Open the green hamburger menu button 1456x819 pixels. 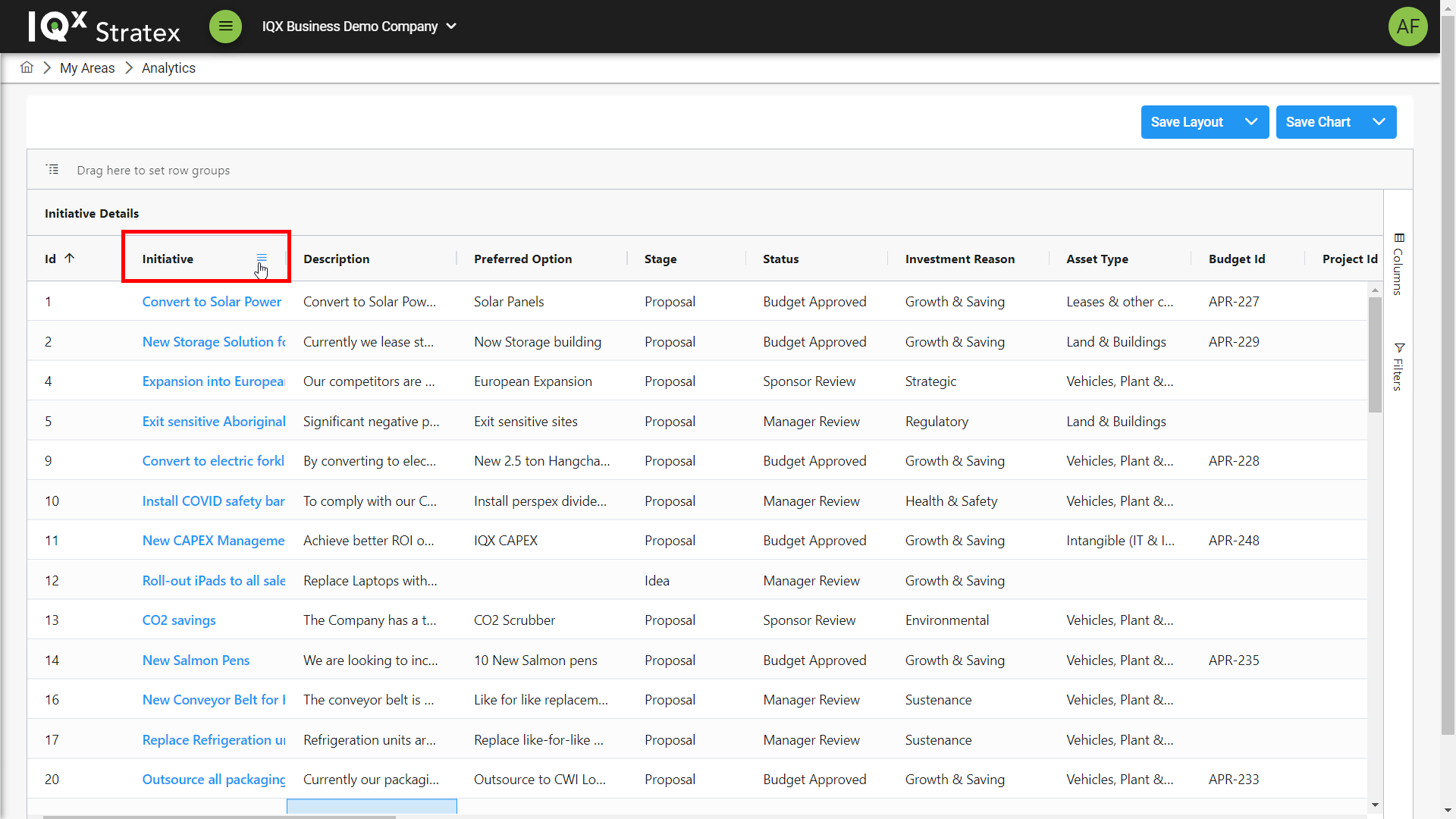[225, 27]
